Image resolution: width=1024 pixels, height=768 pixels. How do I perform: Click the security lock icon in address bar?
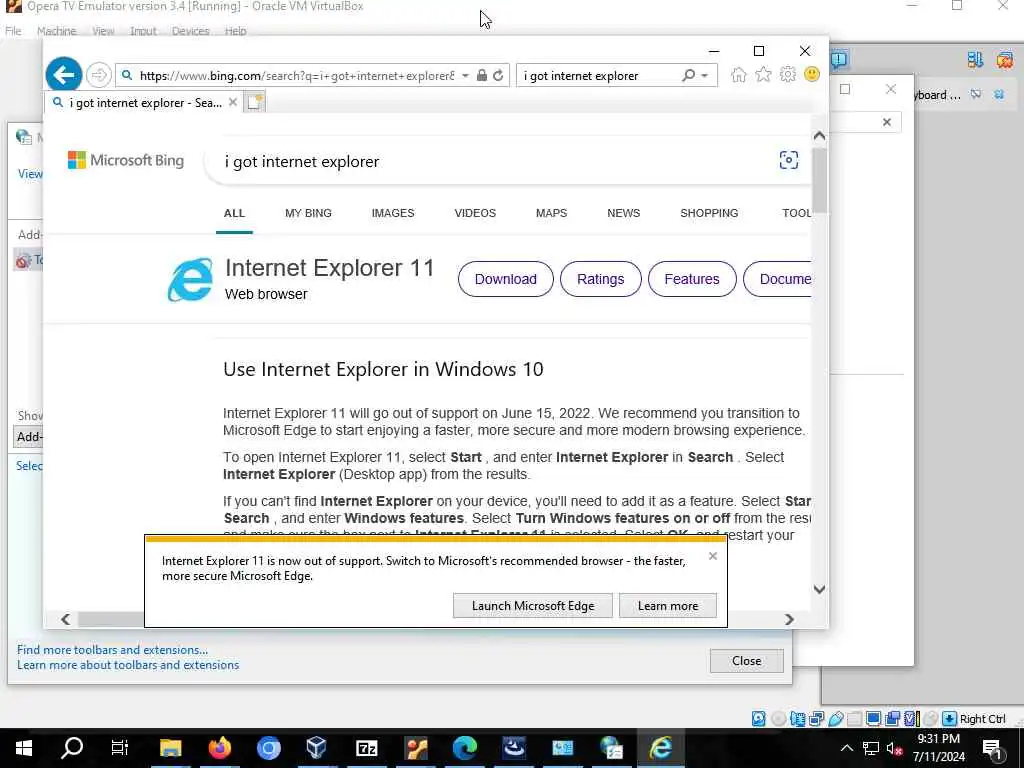click(482, 75)
